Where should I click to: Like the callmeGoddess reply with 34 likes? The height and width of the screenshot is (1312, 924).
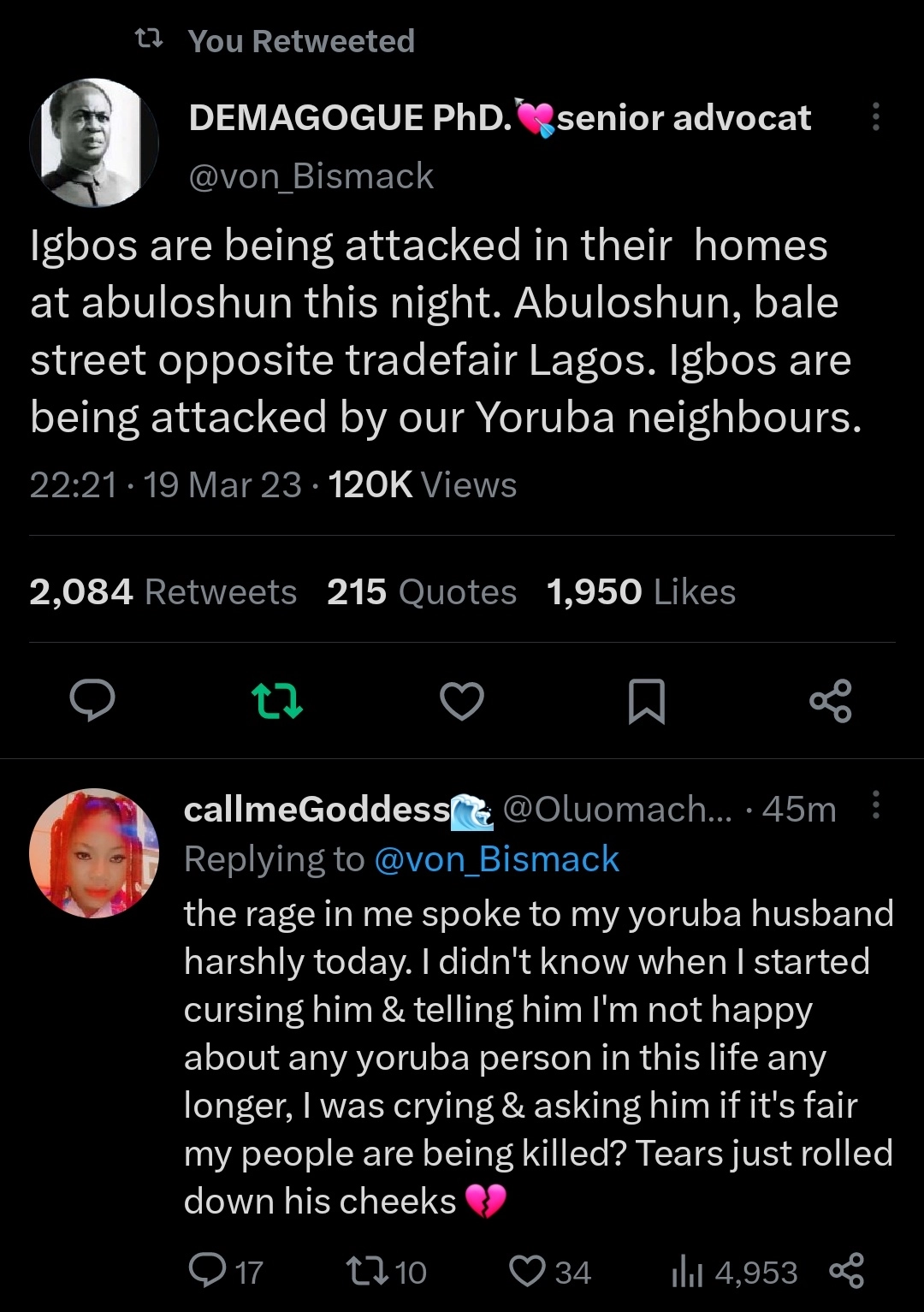point(549,1272)
